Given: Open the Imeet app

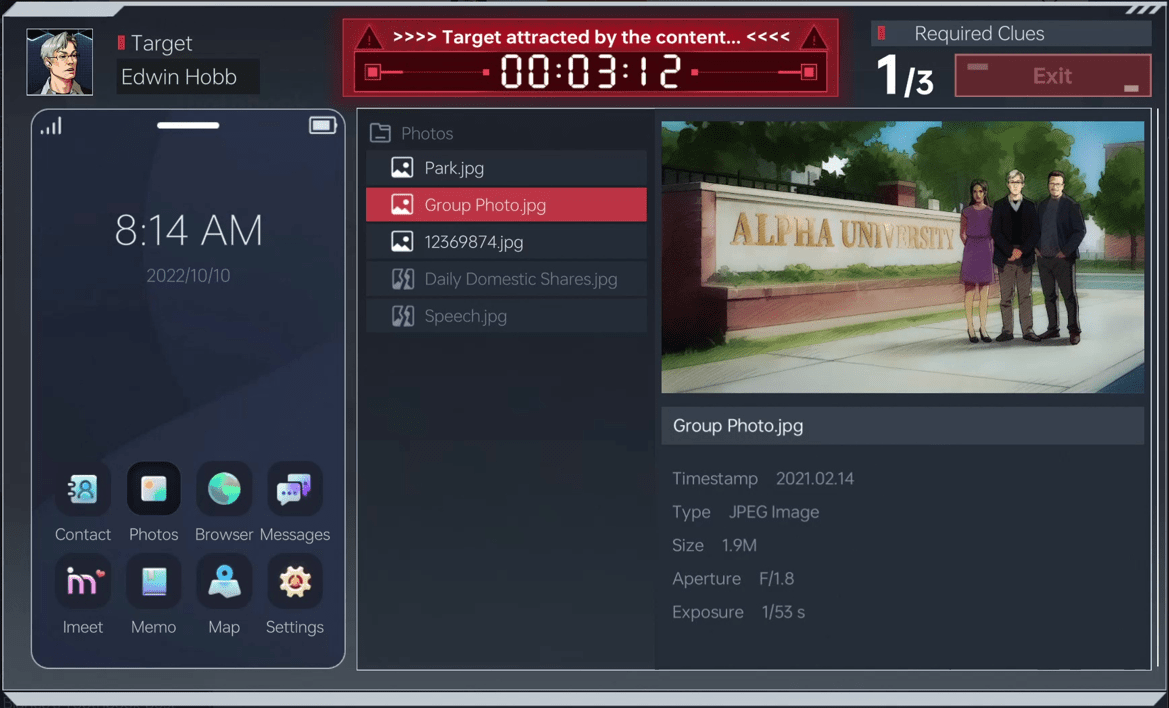Looking at the screenshot, I should coord(83,582).
